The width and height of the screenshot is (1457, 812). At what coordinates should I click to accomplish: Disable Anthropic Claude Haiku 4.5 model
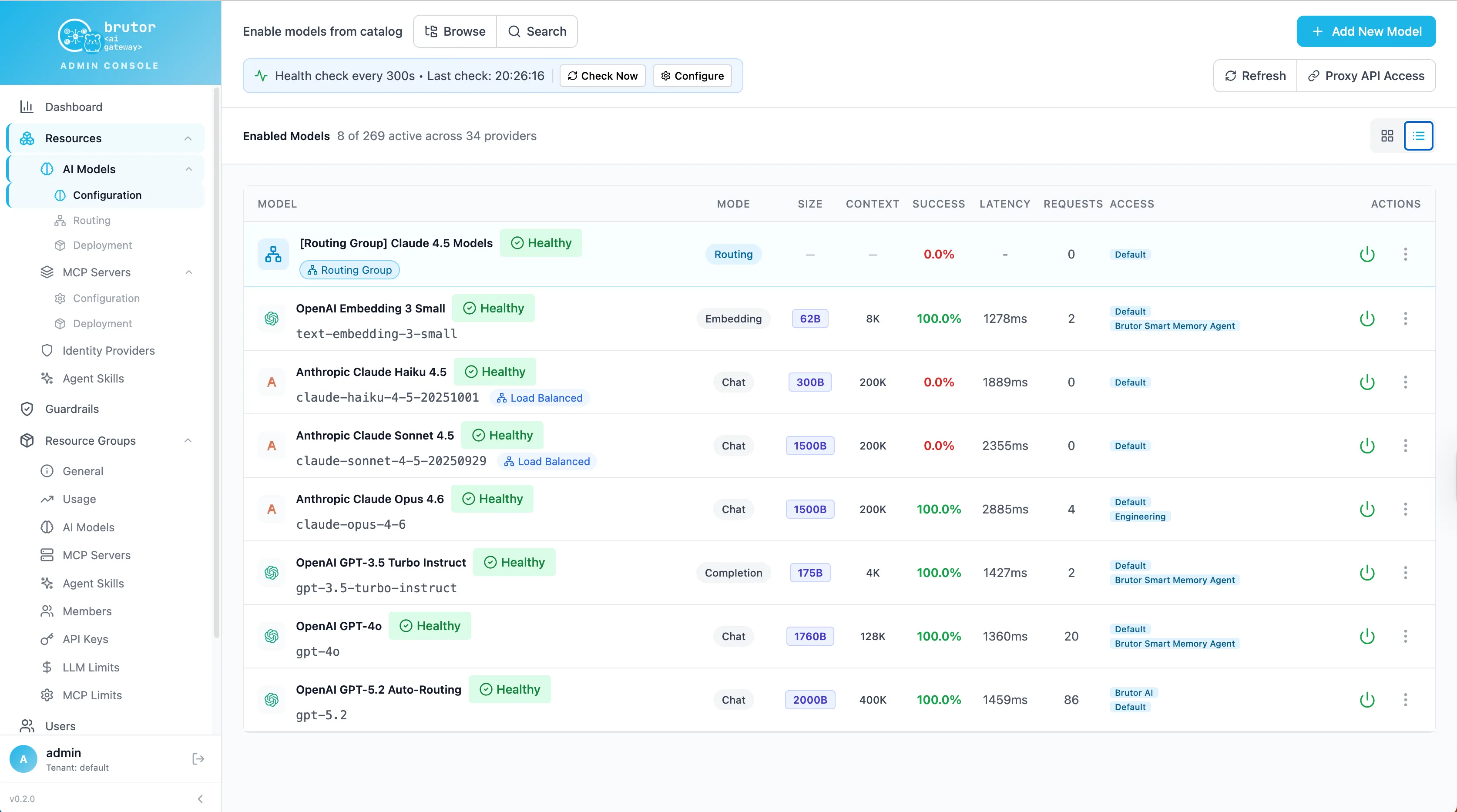coord(1367,382)
